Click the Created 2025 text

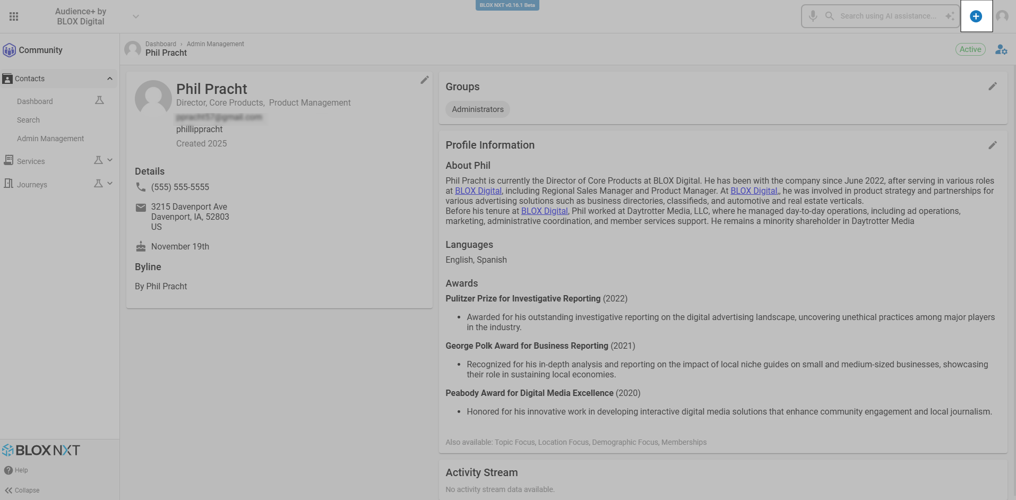202,144
